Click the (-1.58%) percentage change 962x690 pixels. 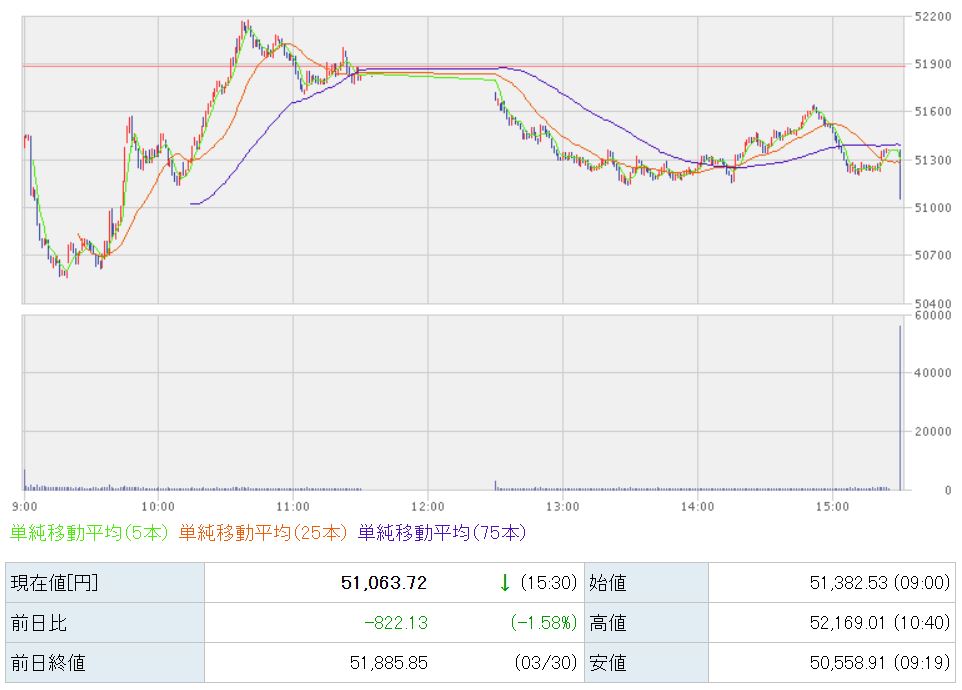(544, 623)
